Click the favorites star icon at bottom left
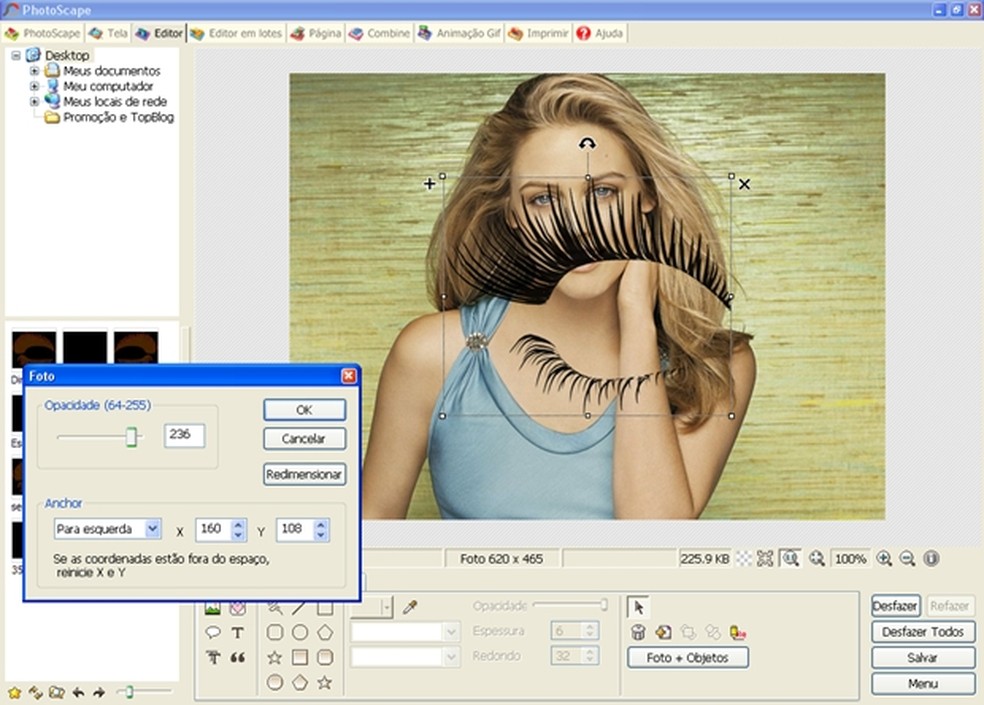The height and width of the screenshot is (705, 984). [x=14, y=692]
